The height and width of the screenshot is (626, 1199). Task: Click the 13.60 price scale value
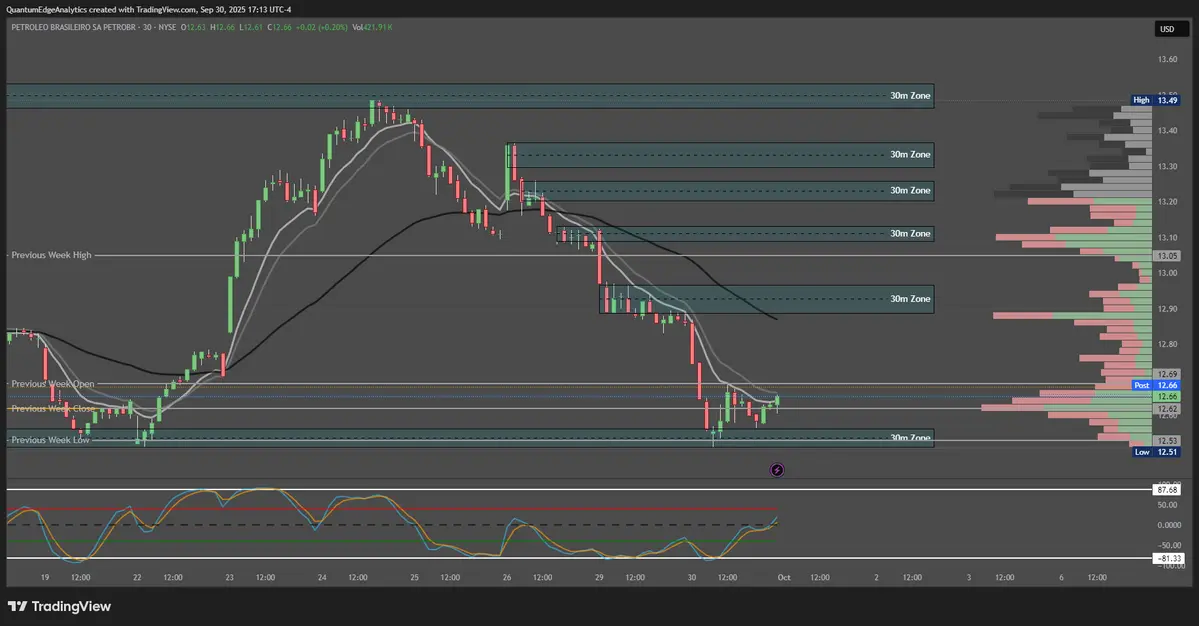click(1167, 60)
